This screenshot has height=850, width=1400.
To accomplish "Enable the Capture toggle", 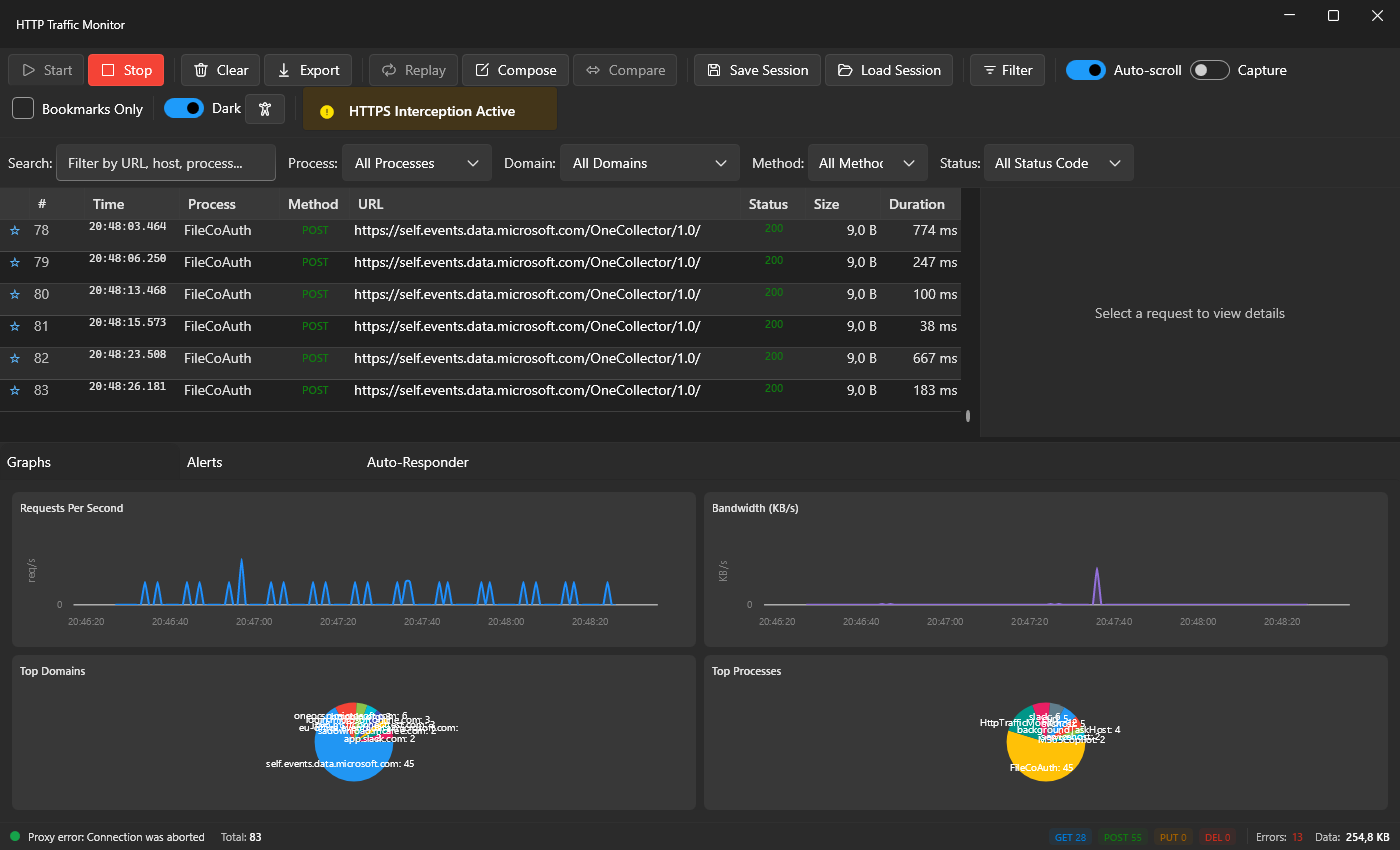I will [x=1210, y=70].
